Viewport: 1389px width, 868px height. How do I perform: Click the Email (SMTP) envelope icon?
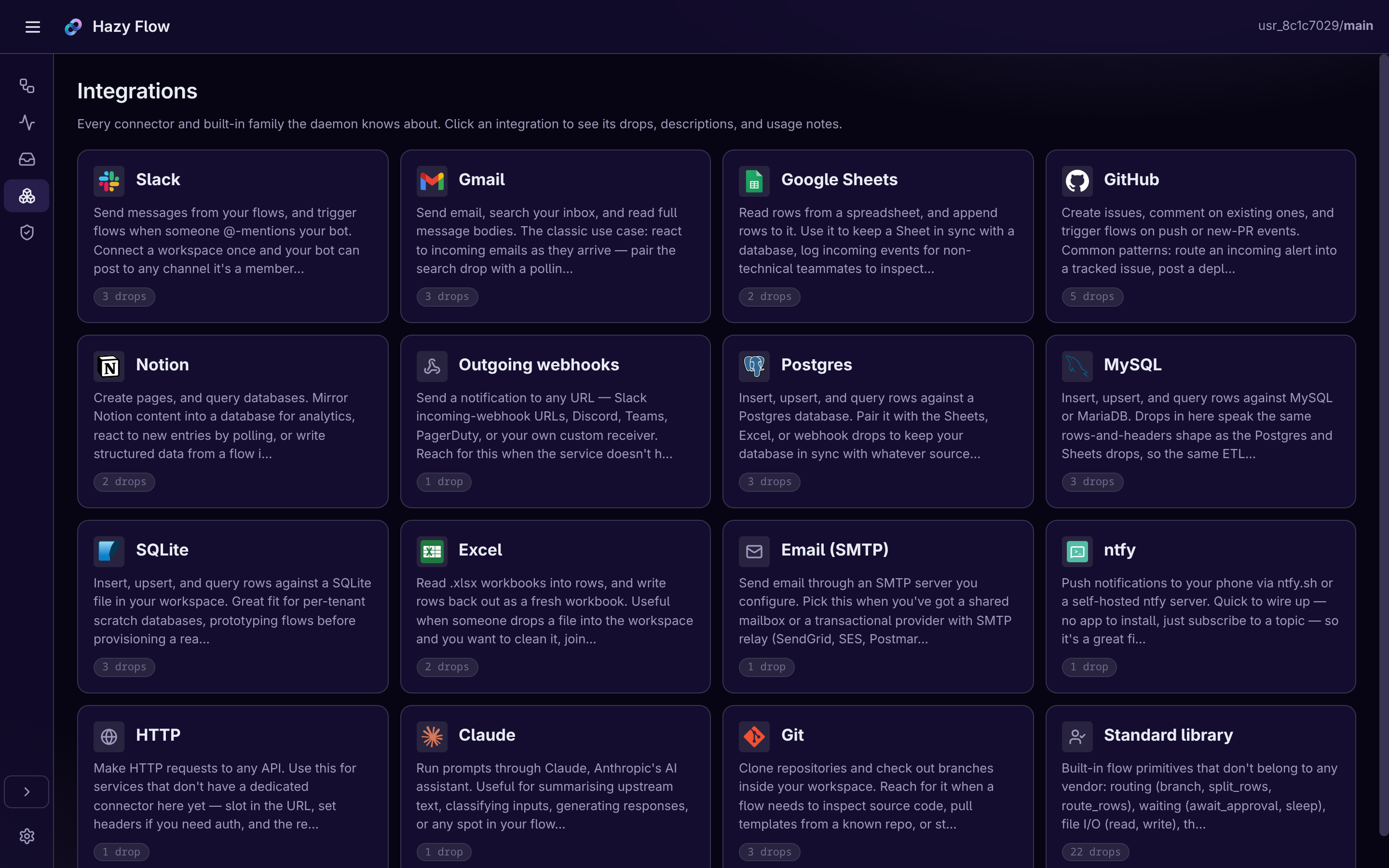754,552
